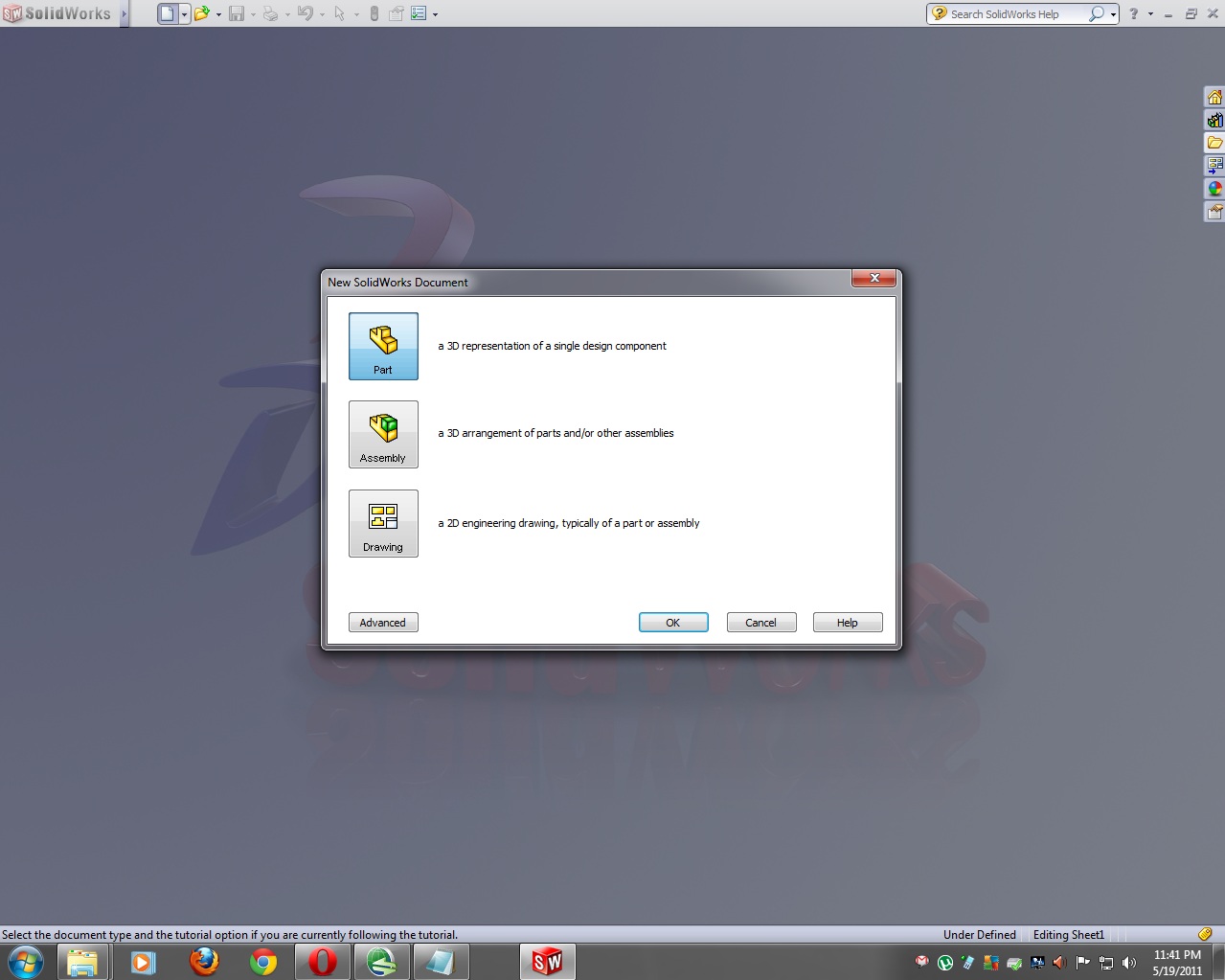Open Opera from the taskbar
The height and width of the screenshot is (980, 1225).
(x=323, y=962)
